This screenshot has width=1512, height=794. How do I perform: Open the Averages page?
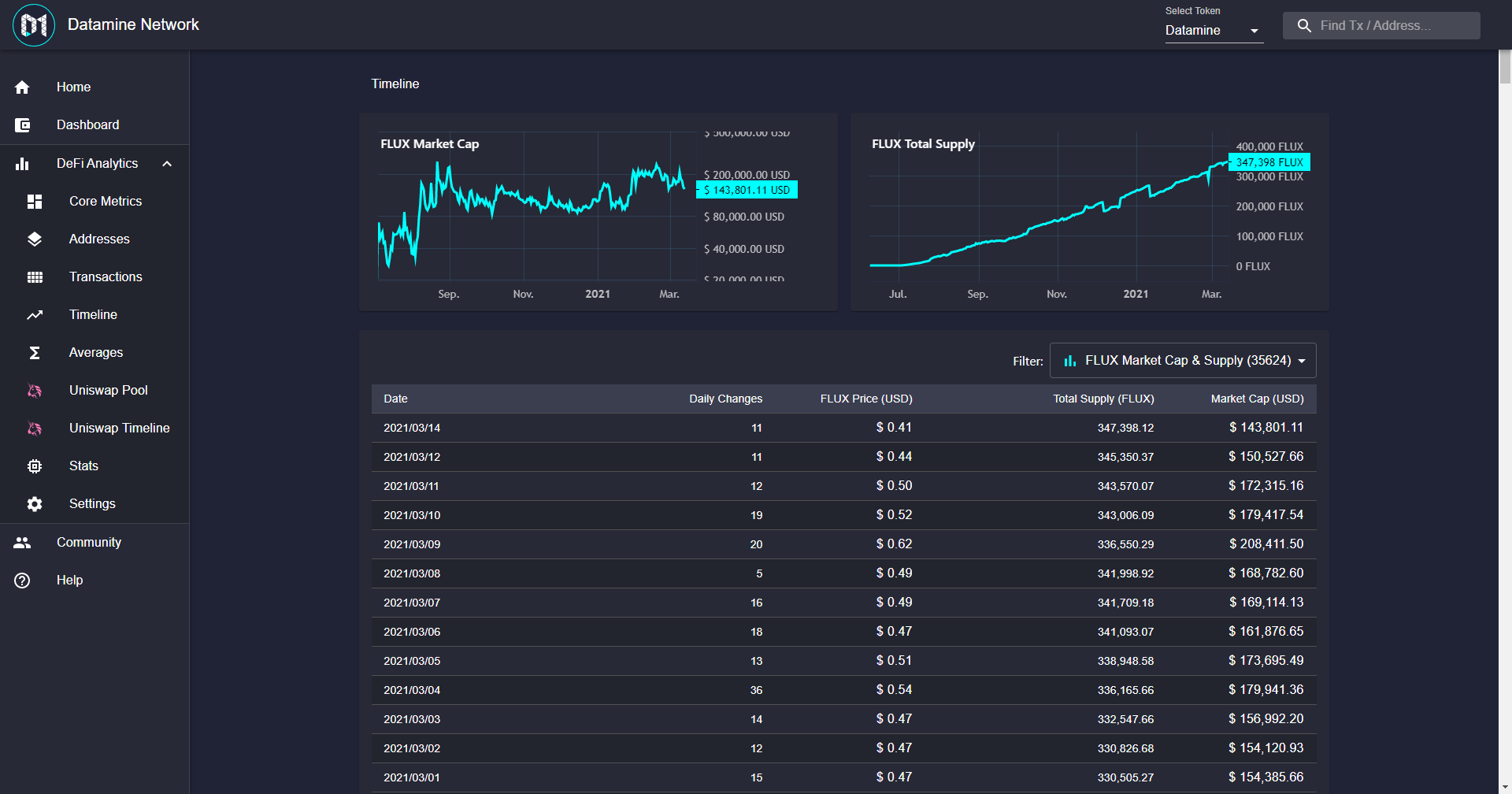coord(96,353)
